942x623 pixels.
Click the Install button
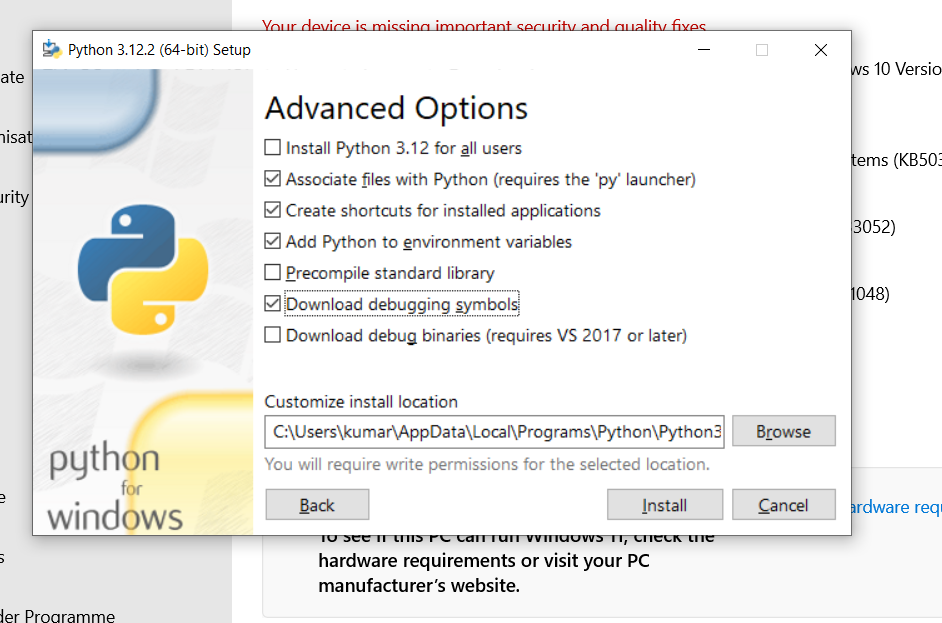coord(664,504)
